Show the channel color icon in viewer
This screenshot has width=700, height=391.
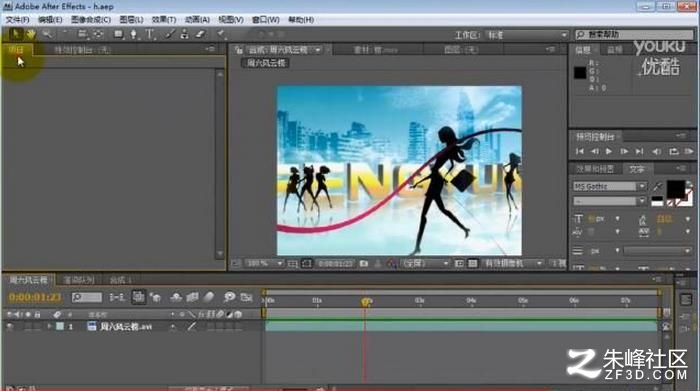click(392, 264)
